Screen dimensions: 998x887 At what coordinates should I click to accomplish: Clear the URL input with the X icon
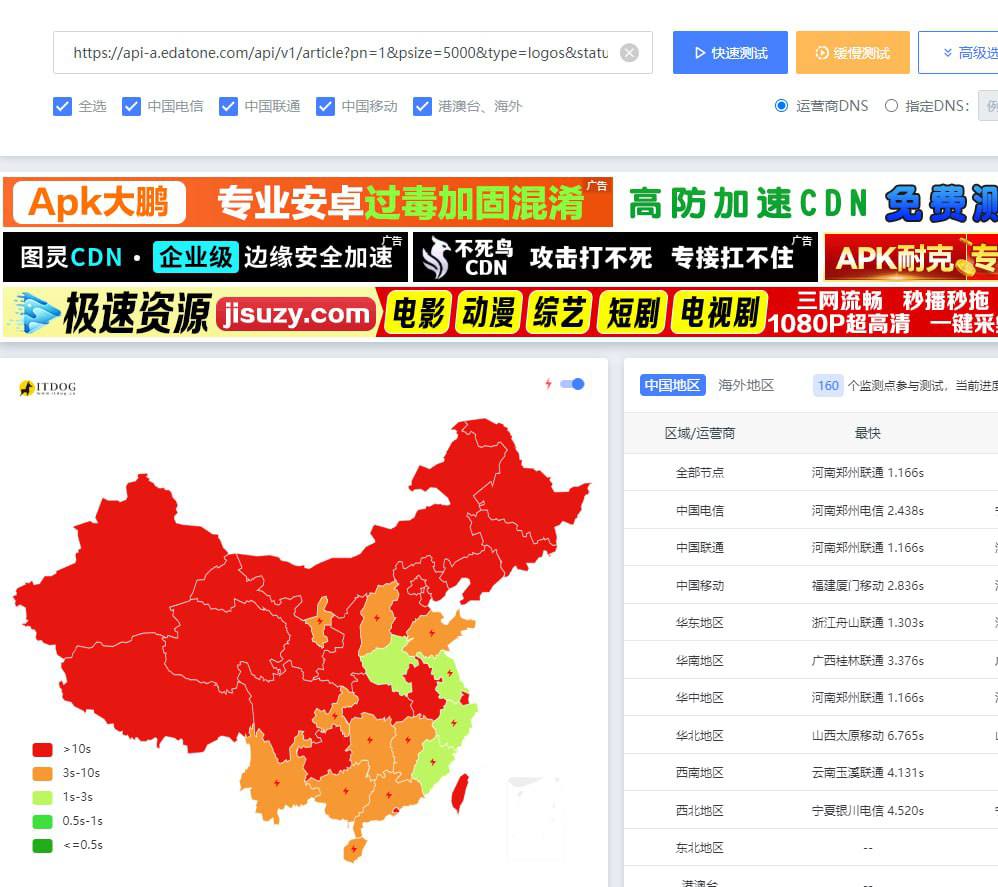629,53
